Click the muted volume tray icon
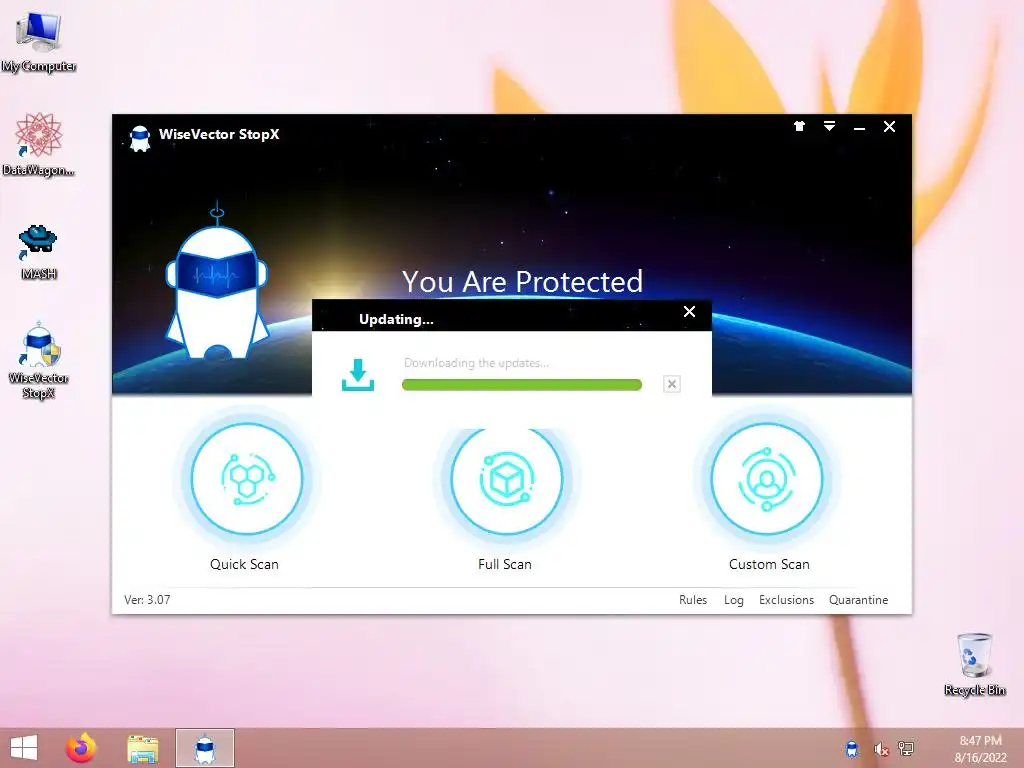This screenshot has height=768, width=1024. pos(881,748)
